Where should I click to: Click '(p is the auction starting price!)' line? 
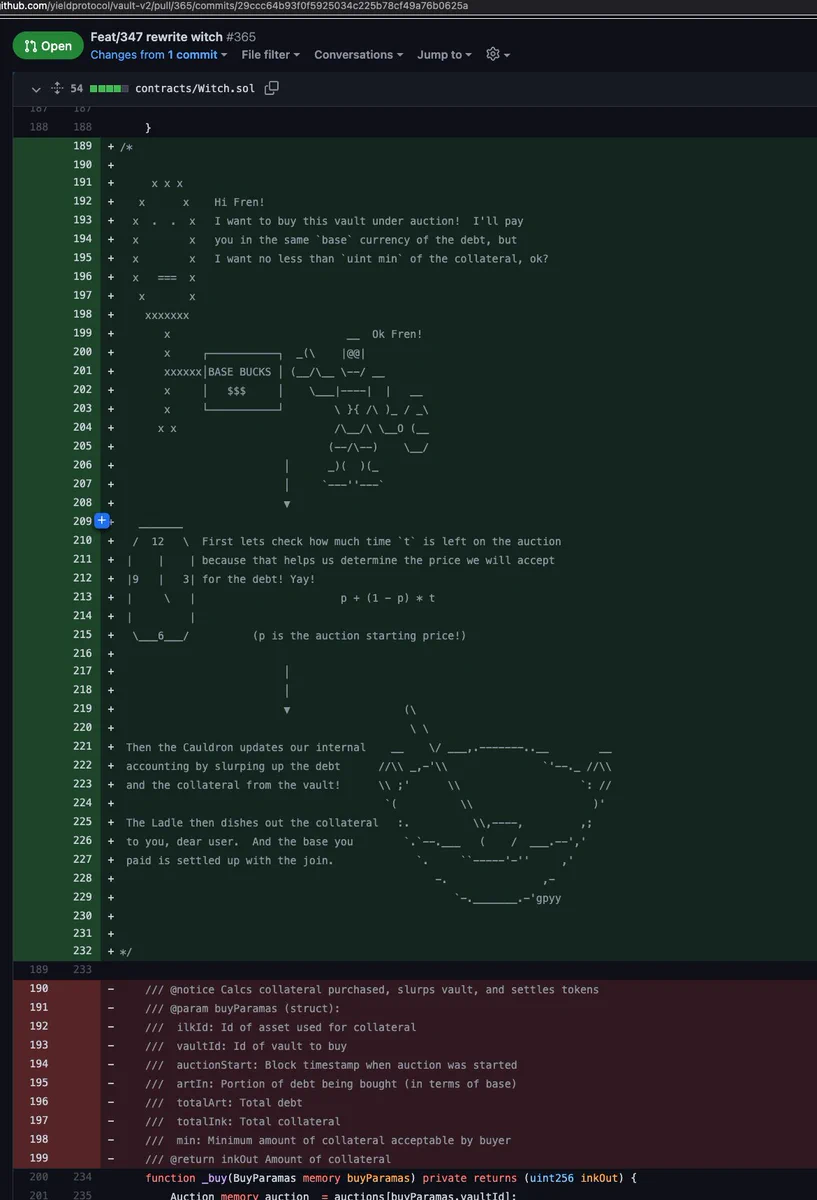point(359,635)
